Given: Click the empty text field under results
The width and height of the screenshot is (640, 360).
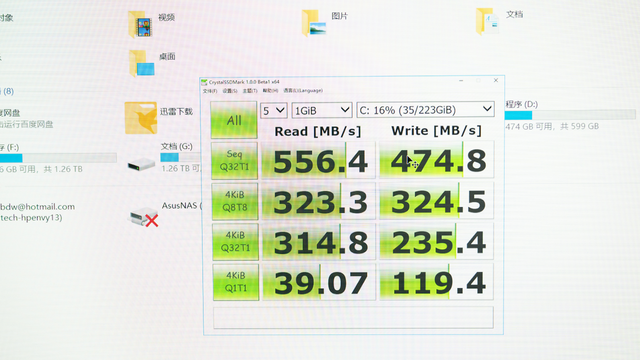Looking at the screenshot, I should [353, 318].
